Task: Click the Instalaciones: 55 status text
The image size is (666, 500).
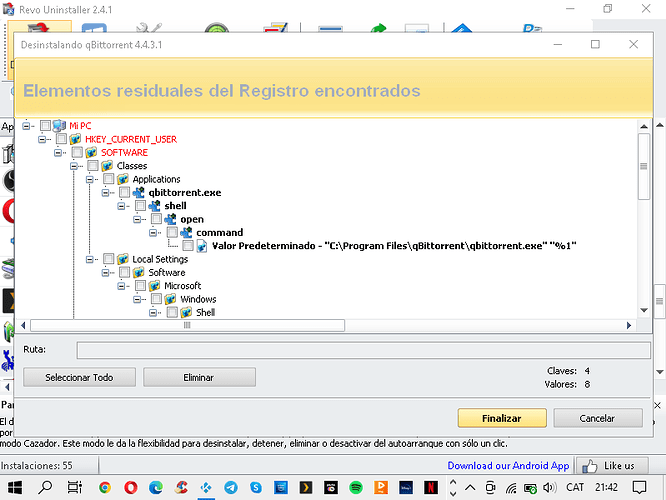Action: pos(37,466)
